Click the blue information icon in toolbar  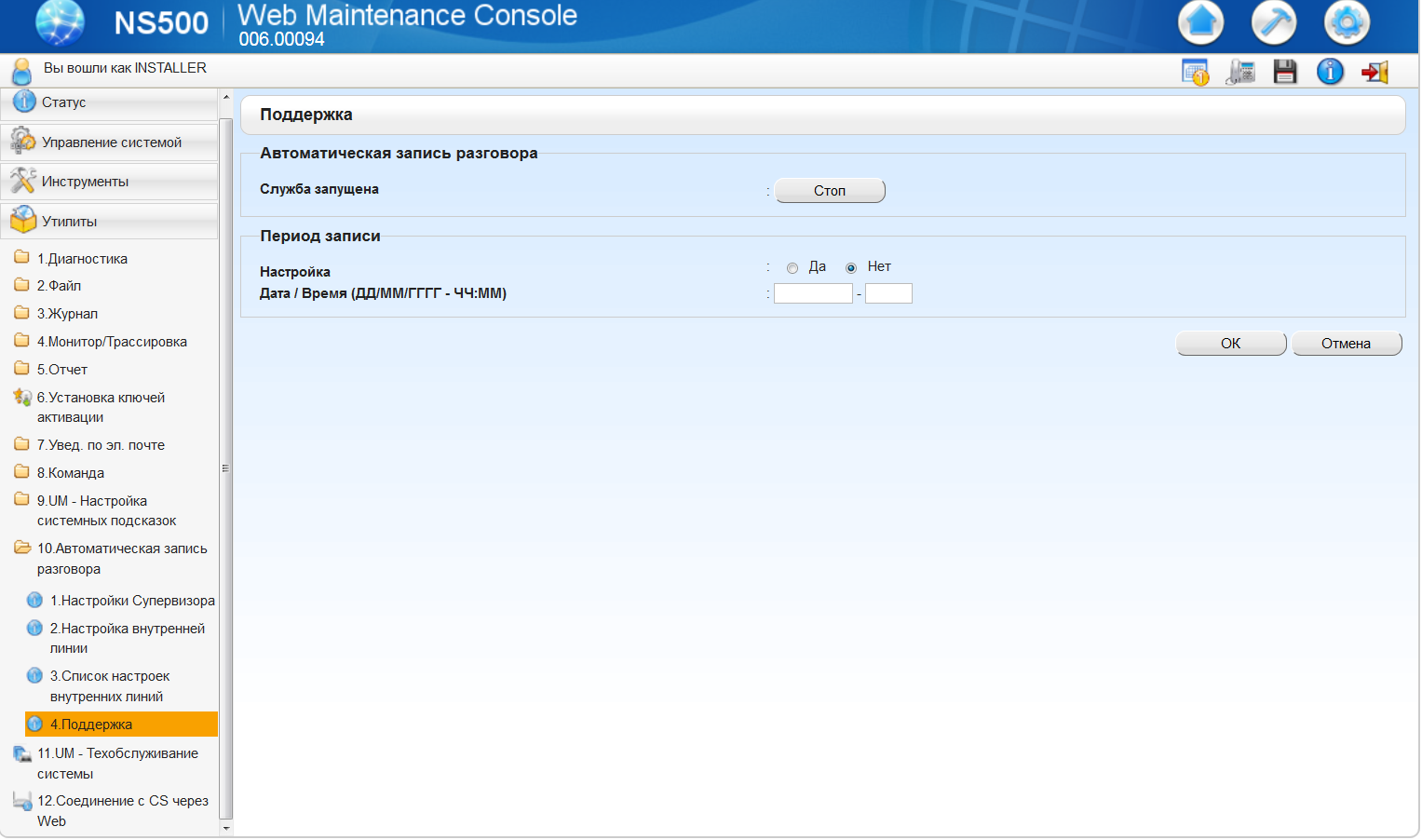1330,72
